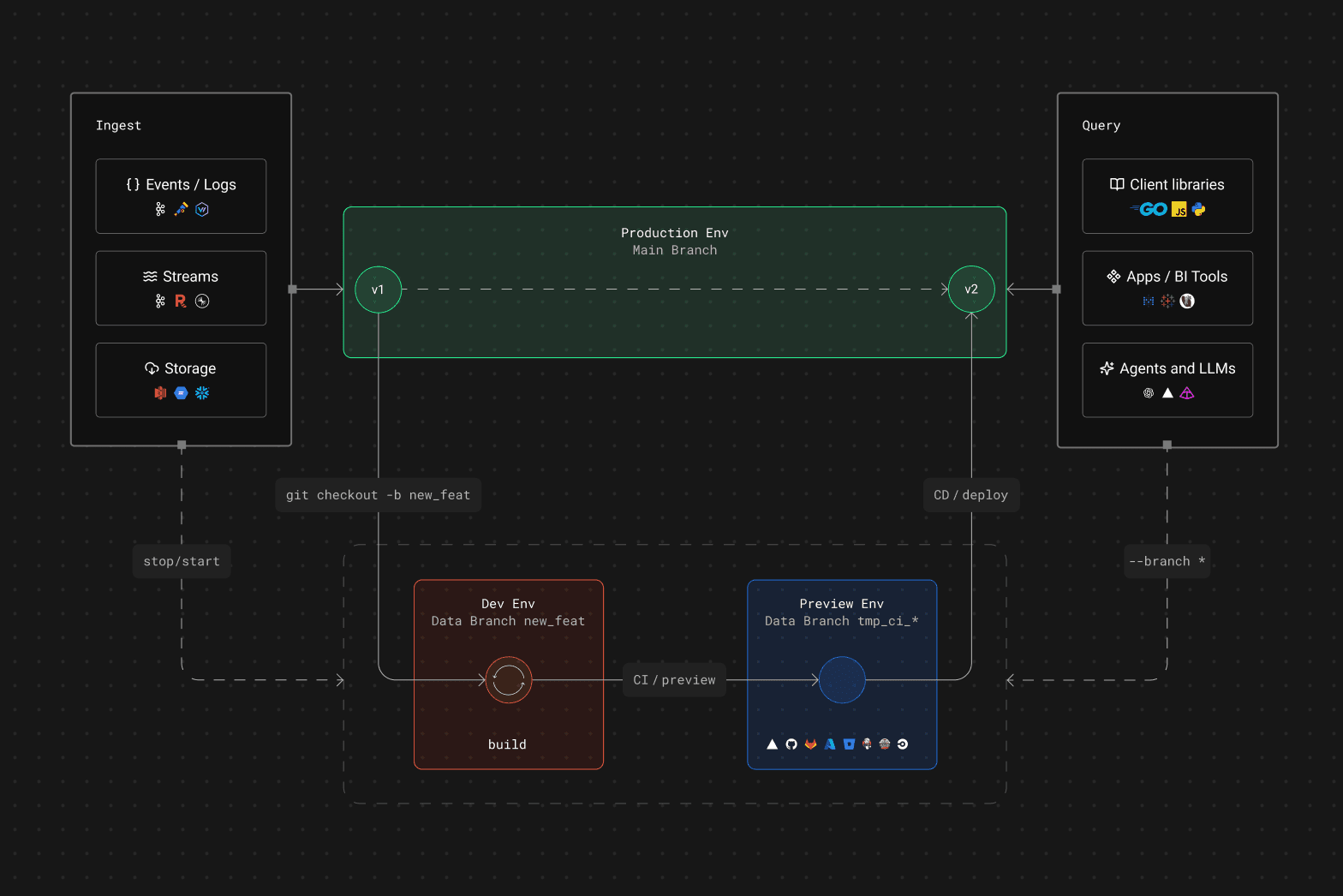Select the yellow JS logo
1343x896 pixels.
[1179, 210]
